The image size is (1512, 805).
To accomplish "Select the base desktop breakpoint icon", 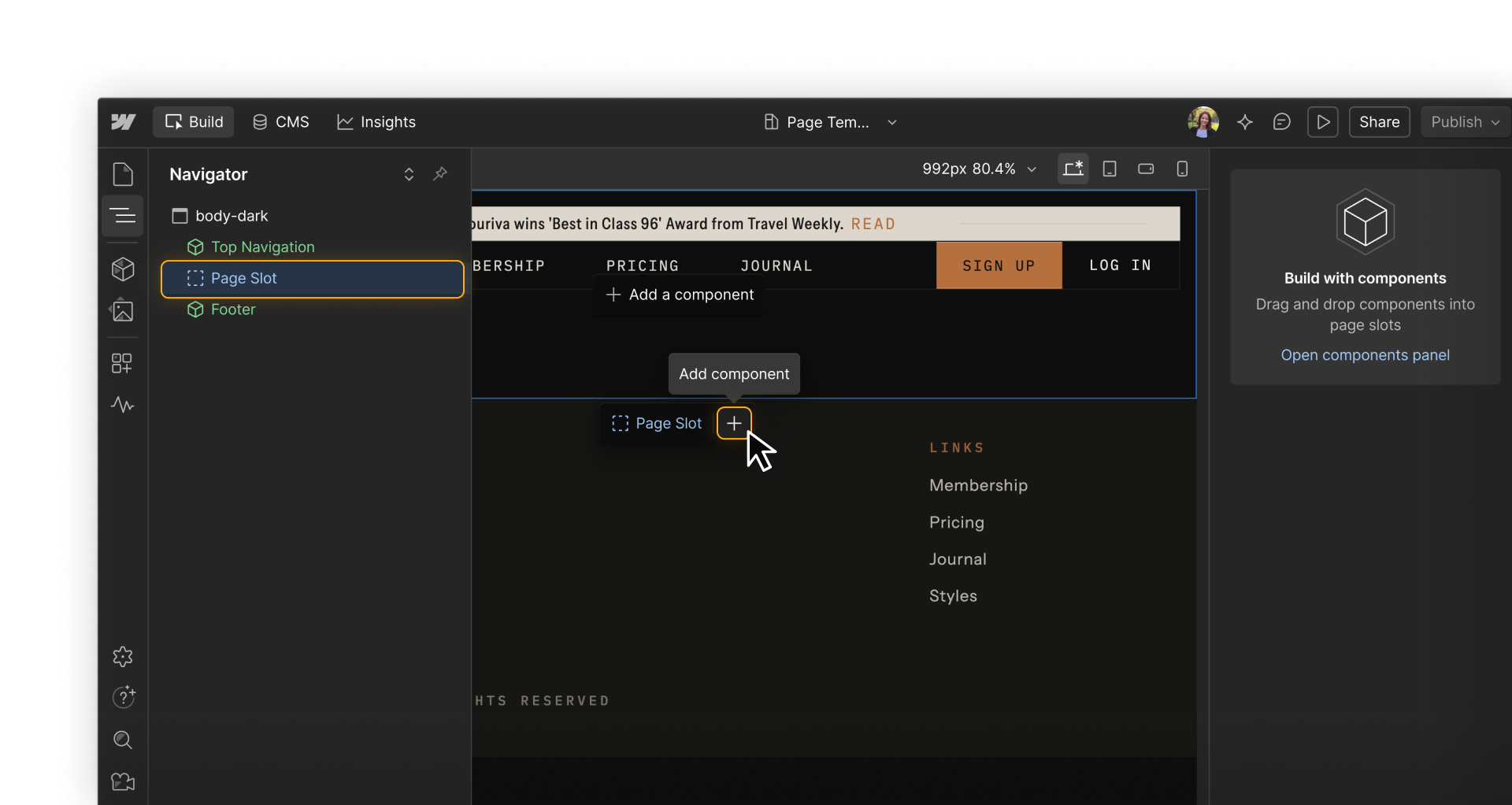I will [1073, 169].
